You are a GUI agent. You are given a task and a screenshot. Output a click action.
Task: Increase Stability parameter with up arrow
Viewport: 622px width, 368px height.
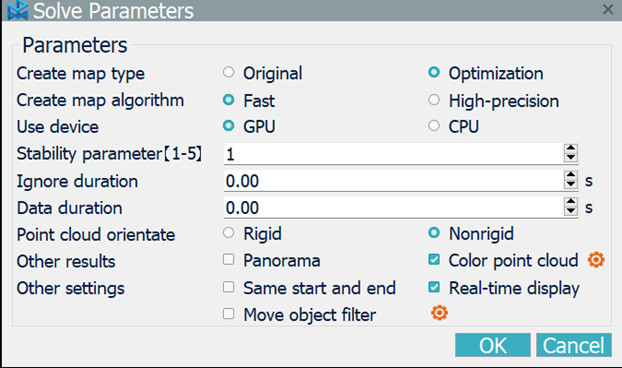pos(570,148)
